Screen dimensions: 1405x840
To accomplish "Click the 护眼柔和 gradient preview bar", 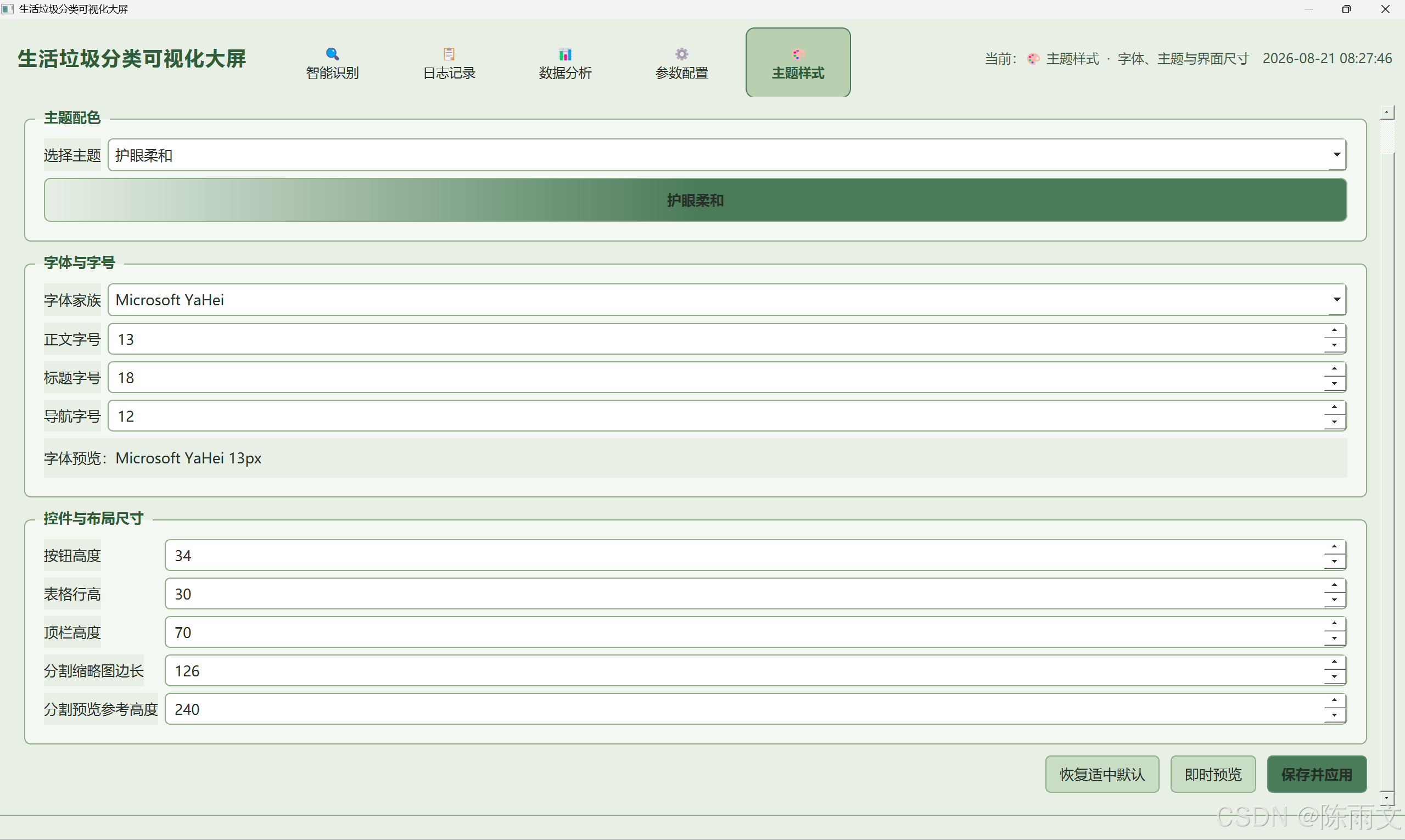I will point(695,200).
